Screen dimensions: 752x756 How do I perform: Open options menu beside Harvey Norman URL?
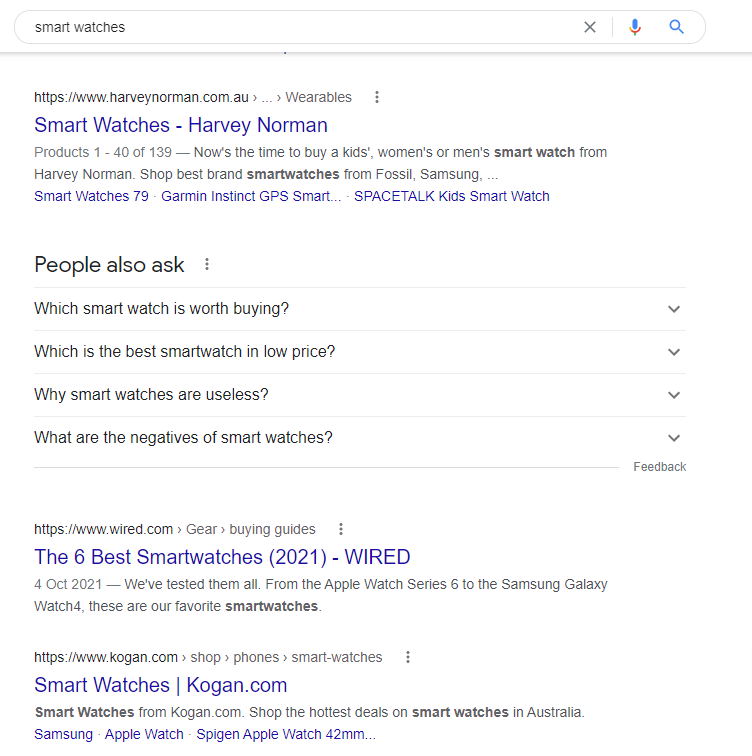377,97
